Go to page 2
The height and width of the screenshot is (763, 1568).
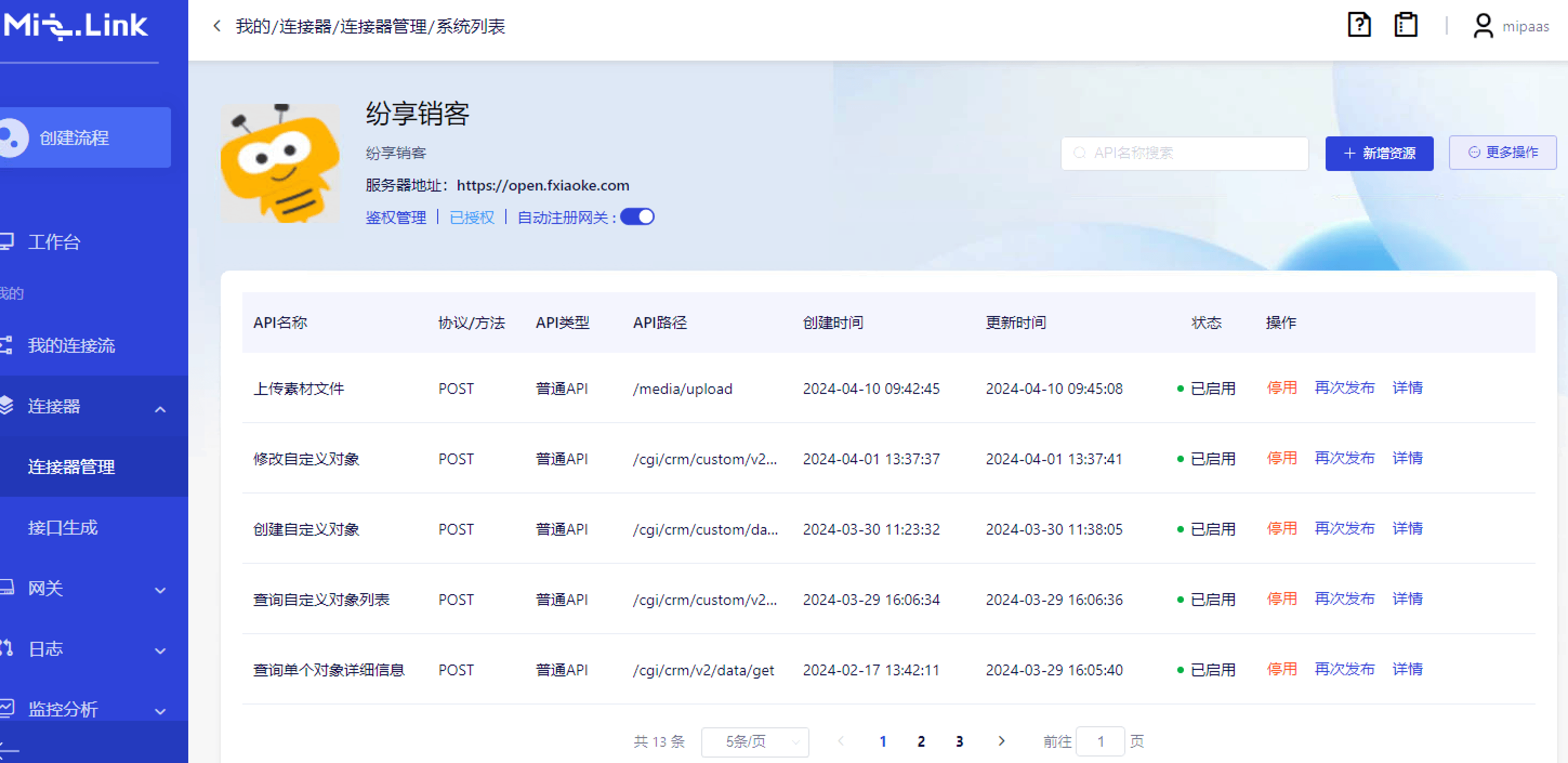[x=921, y=741]
